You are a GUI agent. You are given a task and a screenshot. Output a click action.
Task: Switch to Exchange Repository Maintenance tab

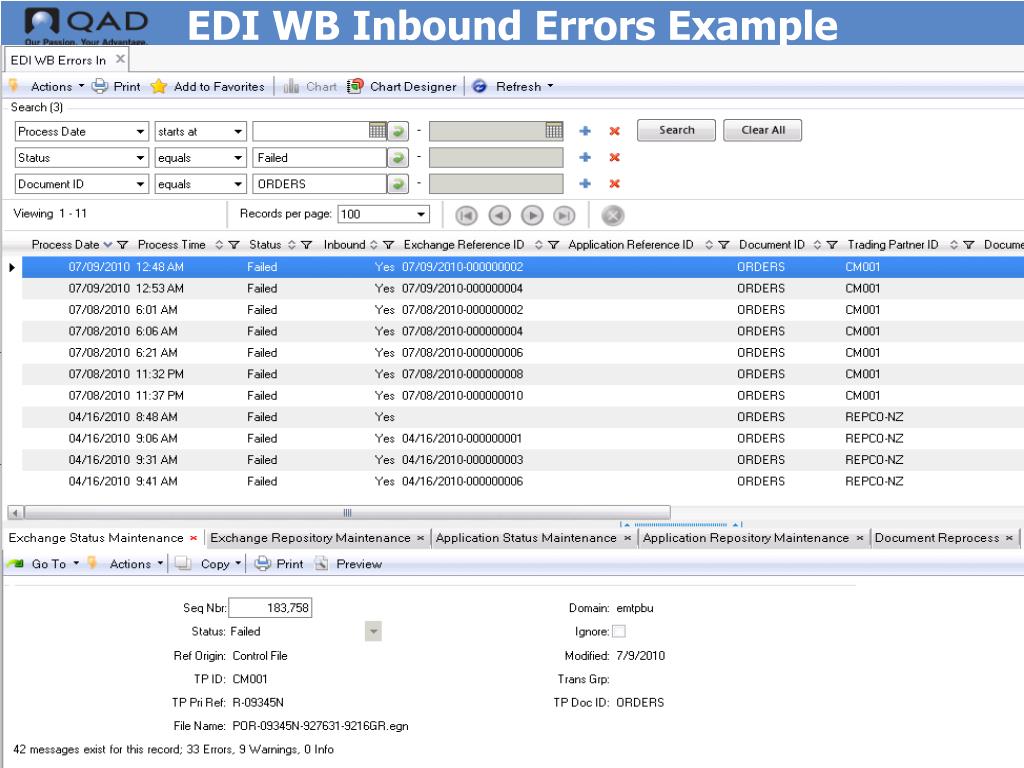pos(310,537)
